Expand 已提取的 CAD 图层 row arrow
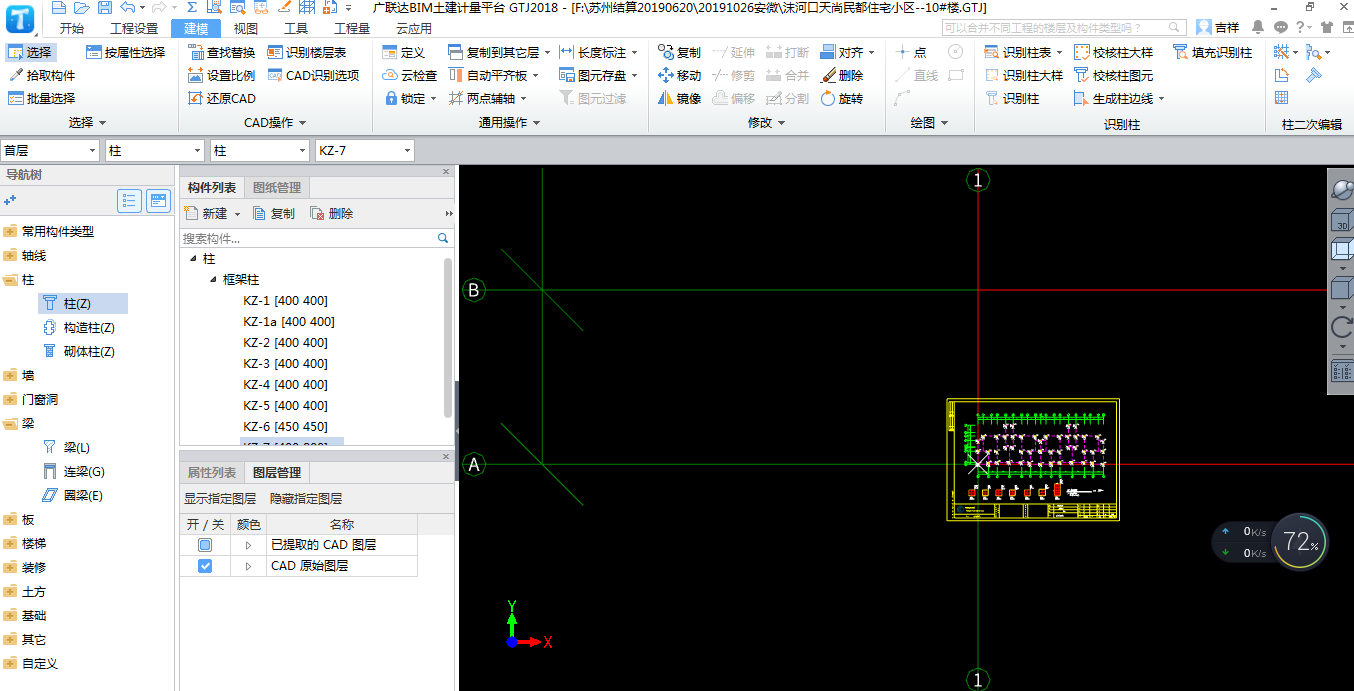Image resolution: width=1354 pixels, height=691 pixels. pyautogui.click(x=248, y=545)
